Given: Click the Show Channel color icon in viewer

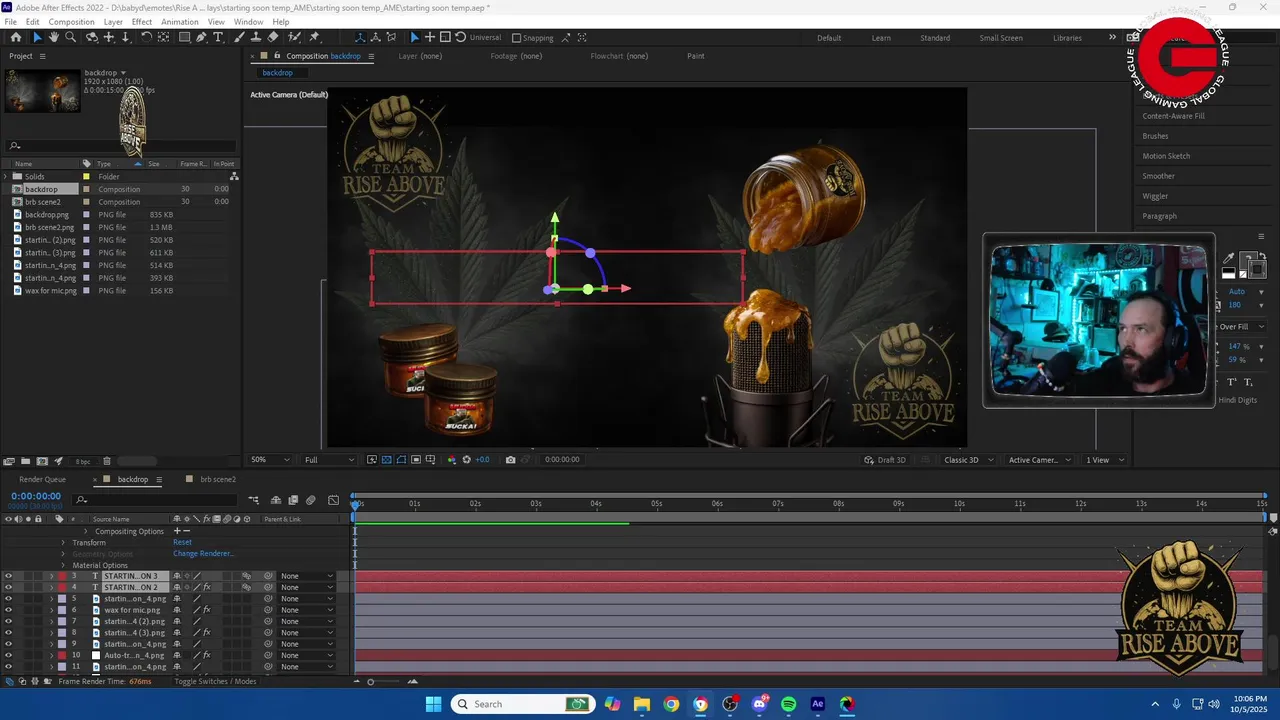Looking at the screenshot, I should 451,459.
